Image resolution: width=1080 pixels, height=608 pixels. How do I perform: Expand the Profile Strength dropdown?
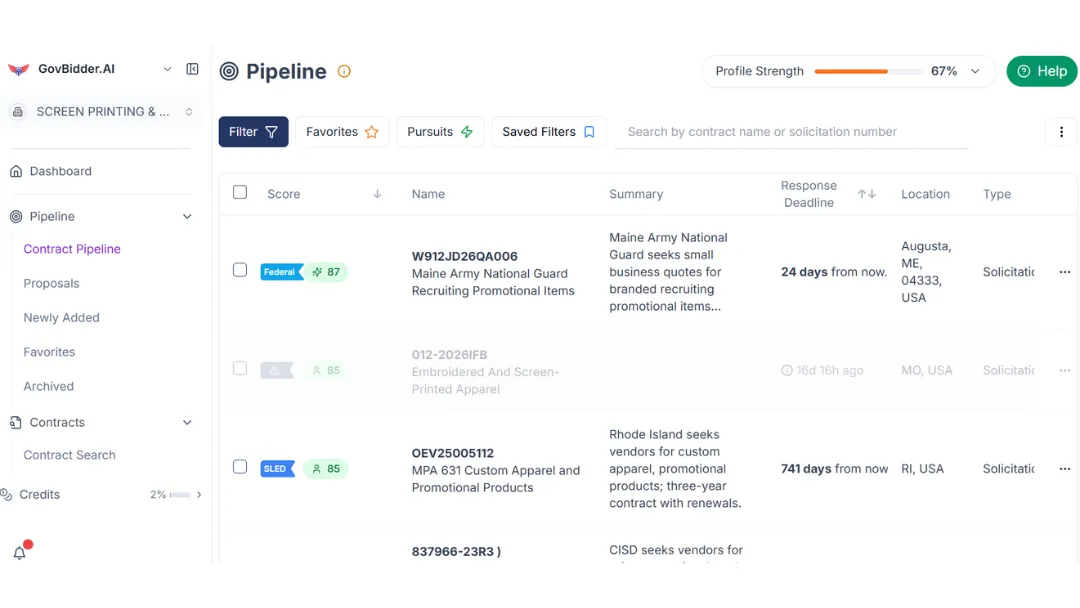[975, 71]
